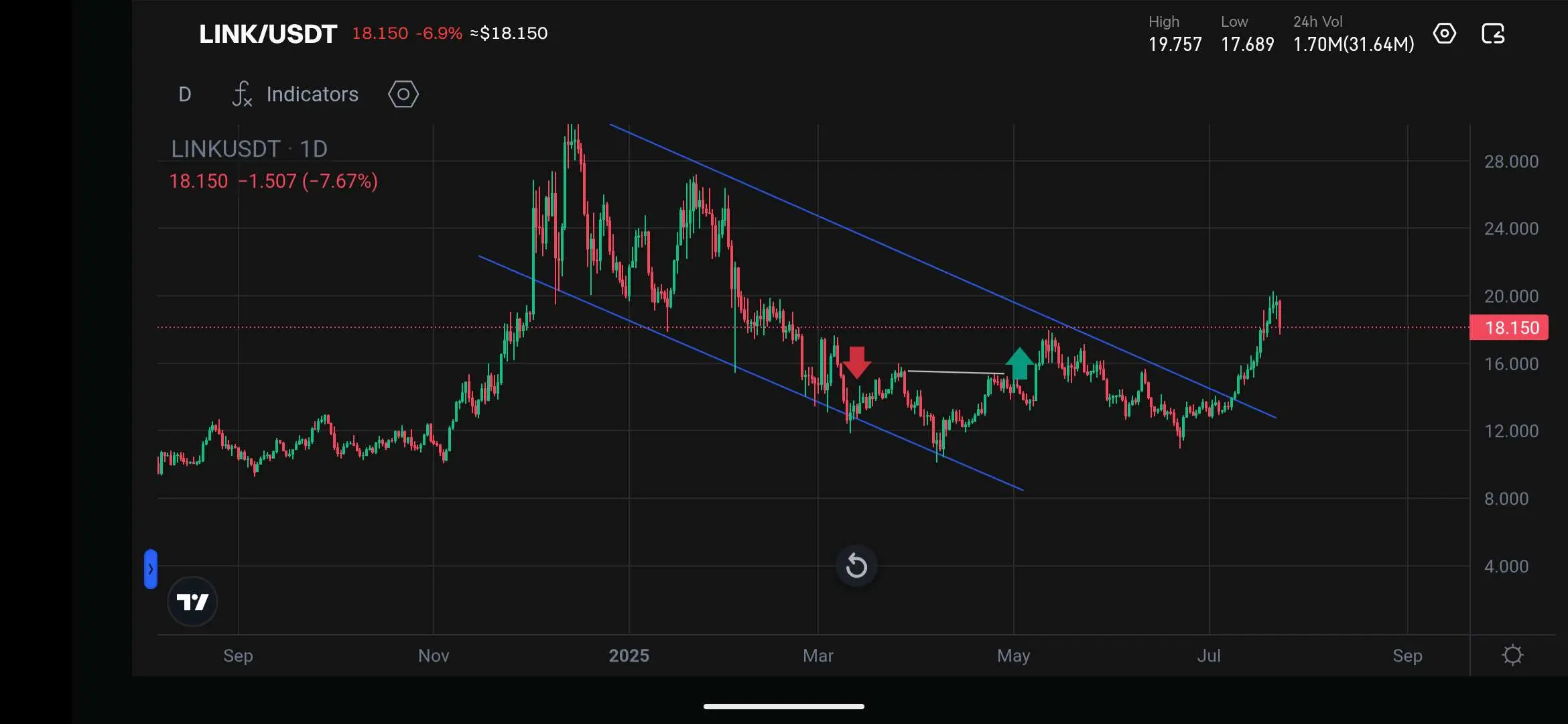Screen dimensions: 1568x724
Task: Click the 28.000 price axis label
Action: 1511,162
